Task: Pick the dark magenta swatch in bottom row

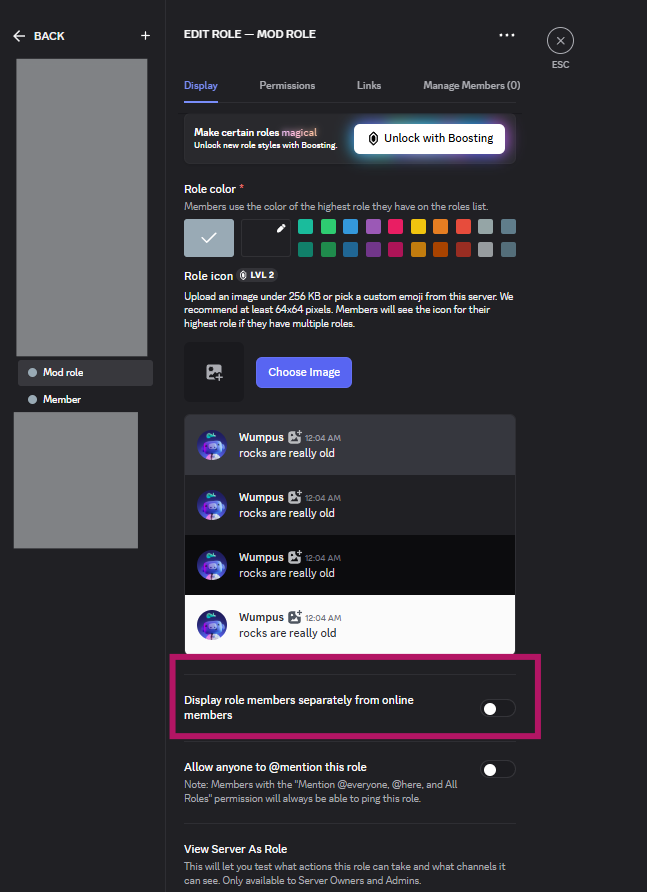Action: [x=395, y=249]
